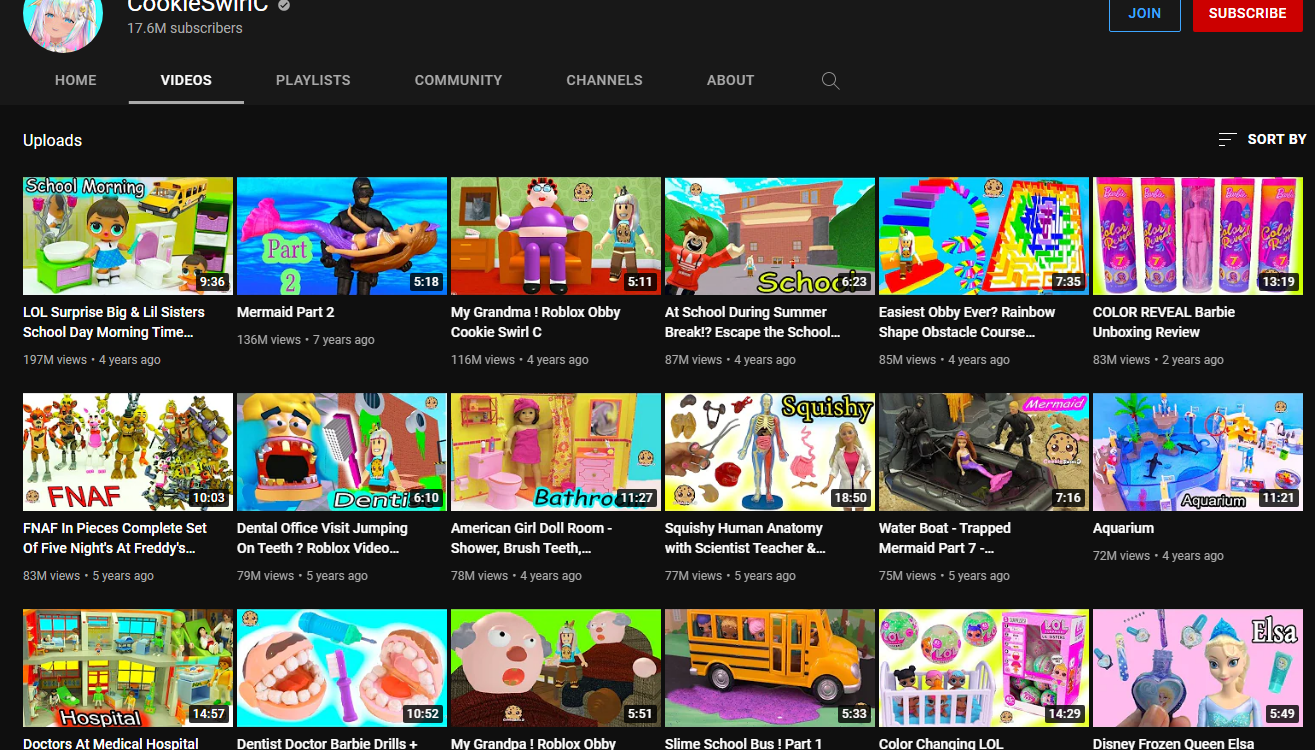The image size is (1315, 750).
Task: Click the '17.6M subscribers' text
Action: 185,28
